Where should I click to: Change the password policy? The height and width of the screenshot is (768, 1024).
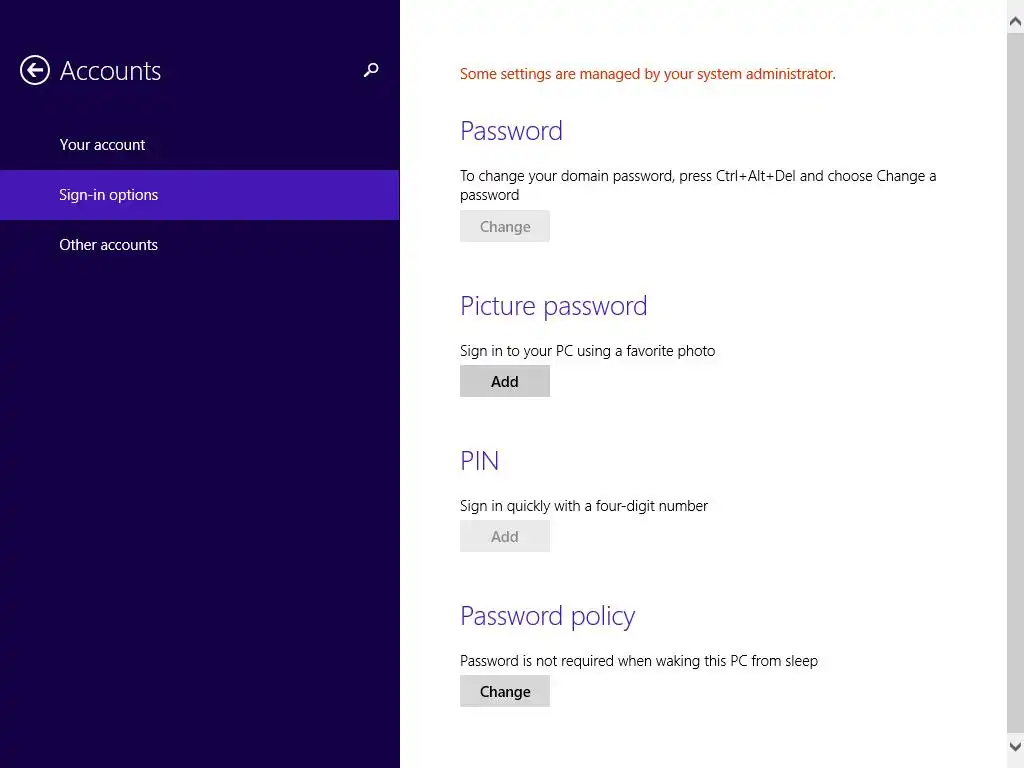[x=505, y=692]
